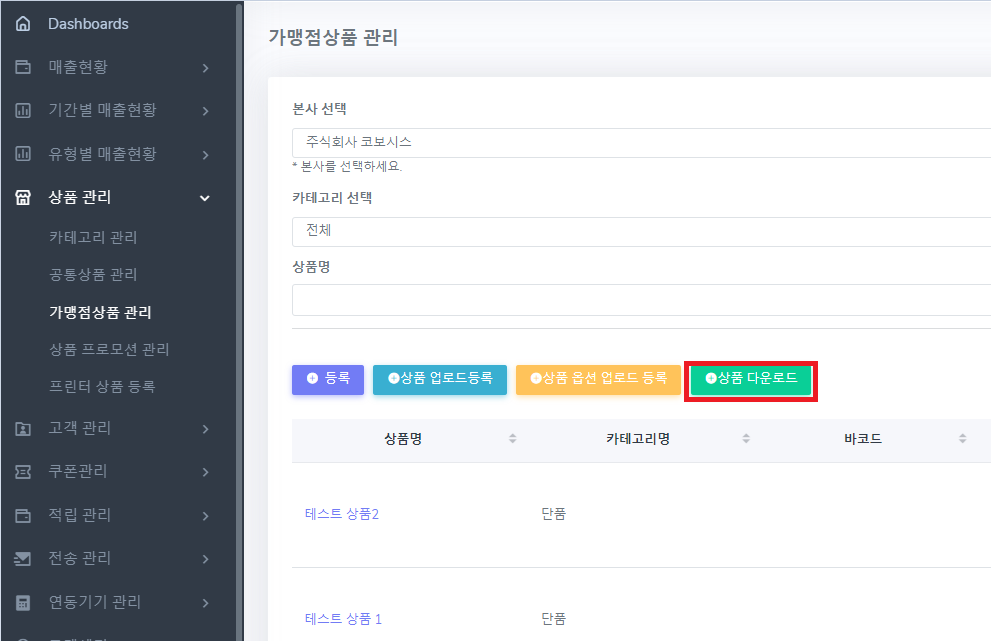Click the Dashboards home icon
Image resolution: width=991 pixels, height=641 pixels.
coord(23,24)
